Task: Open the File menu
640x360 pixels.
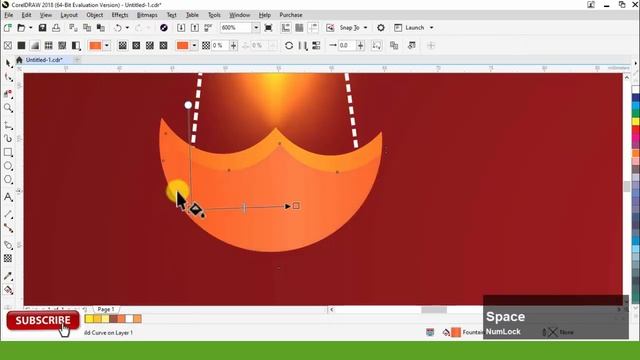Action: point(9,15)
